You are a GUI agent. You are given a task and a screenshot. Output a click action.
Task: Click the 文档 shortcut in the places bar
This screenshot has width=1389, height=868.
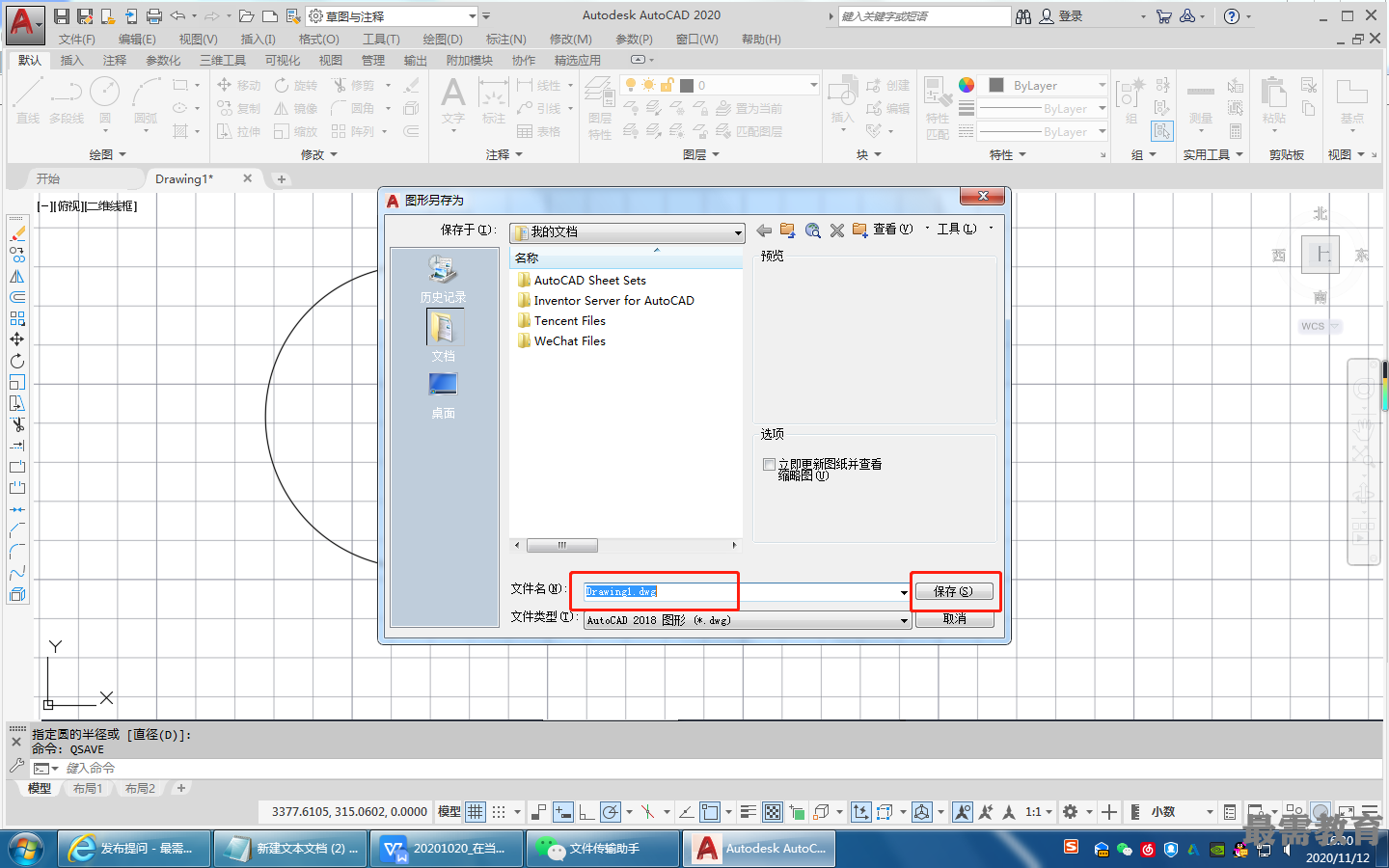(443, 336)
